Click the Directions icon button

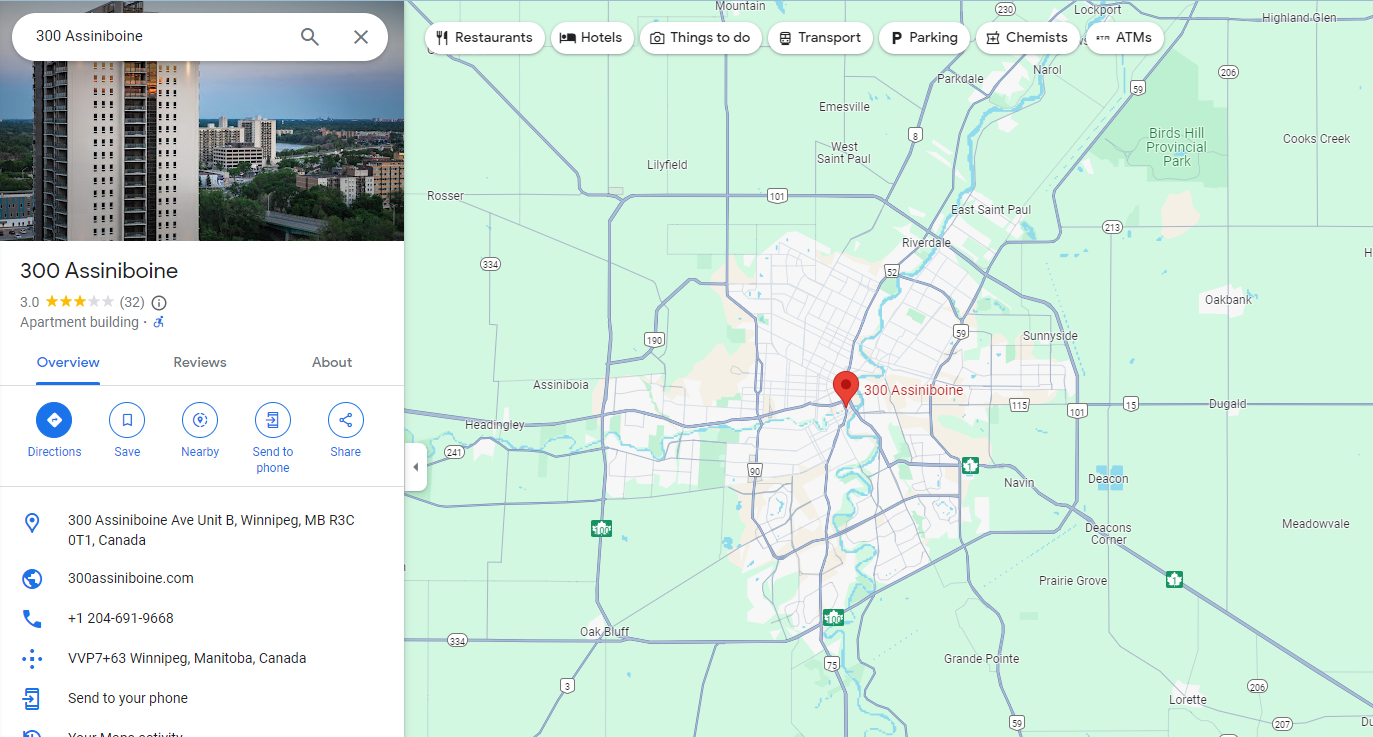(54, 420)
